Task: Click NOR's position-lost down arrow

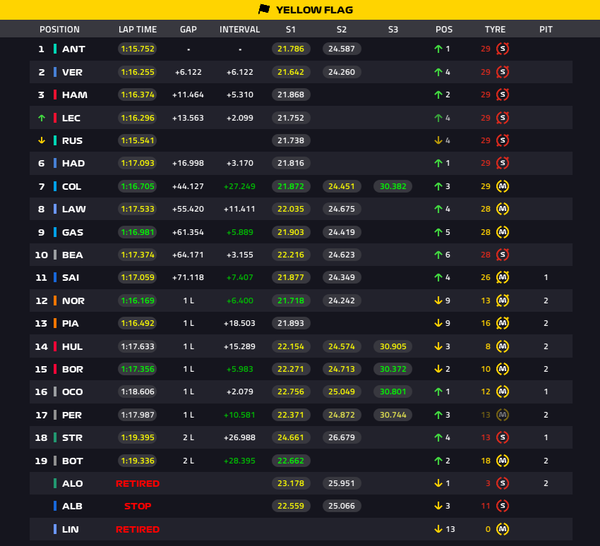Action: (439, 301)
